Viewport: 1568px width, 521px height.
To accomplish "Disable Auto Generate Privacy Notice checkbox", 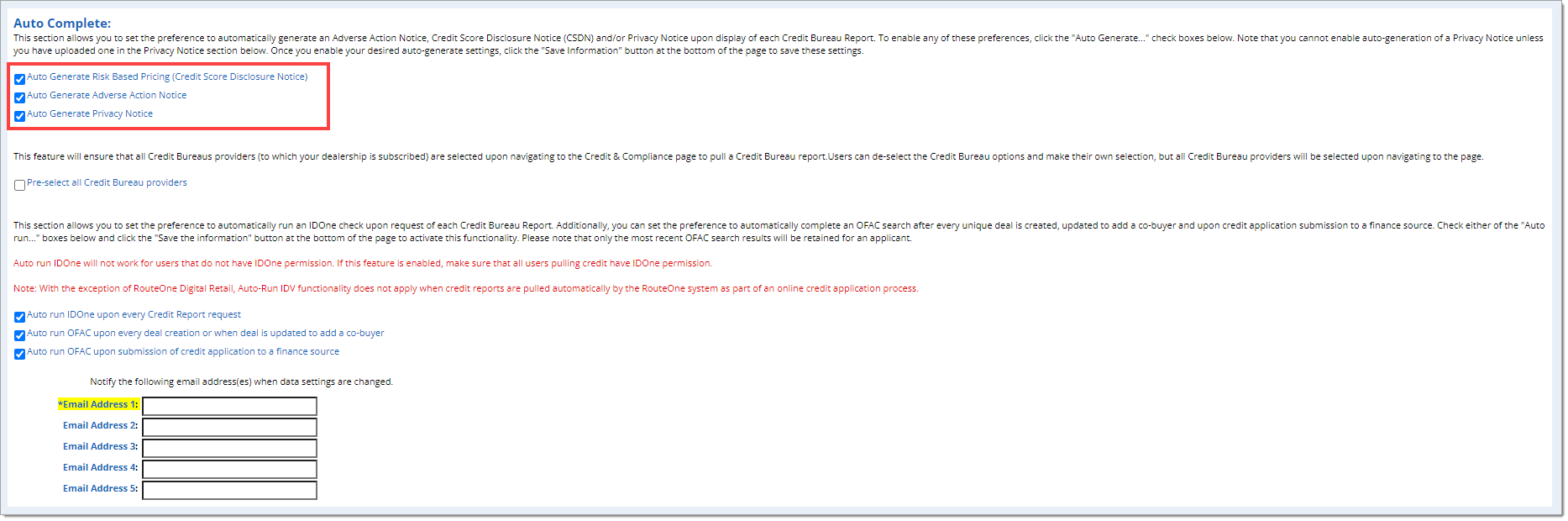I will pos(19,117).
